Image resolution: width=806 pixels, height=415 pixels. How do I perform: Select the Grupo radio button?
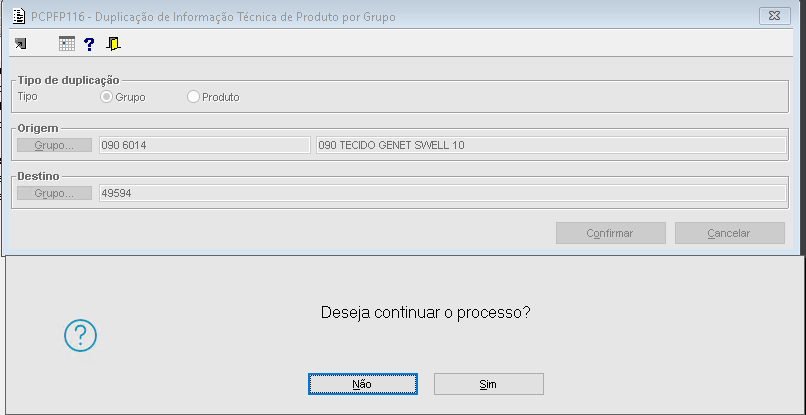pyautogui.click(x=107, y=97)
